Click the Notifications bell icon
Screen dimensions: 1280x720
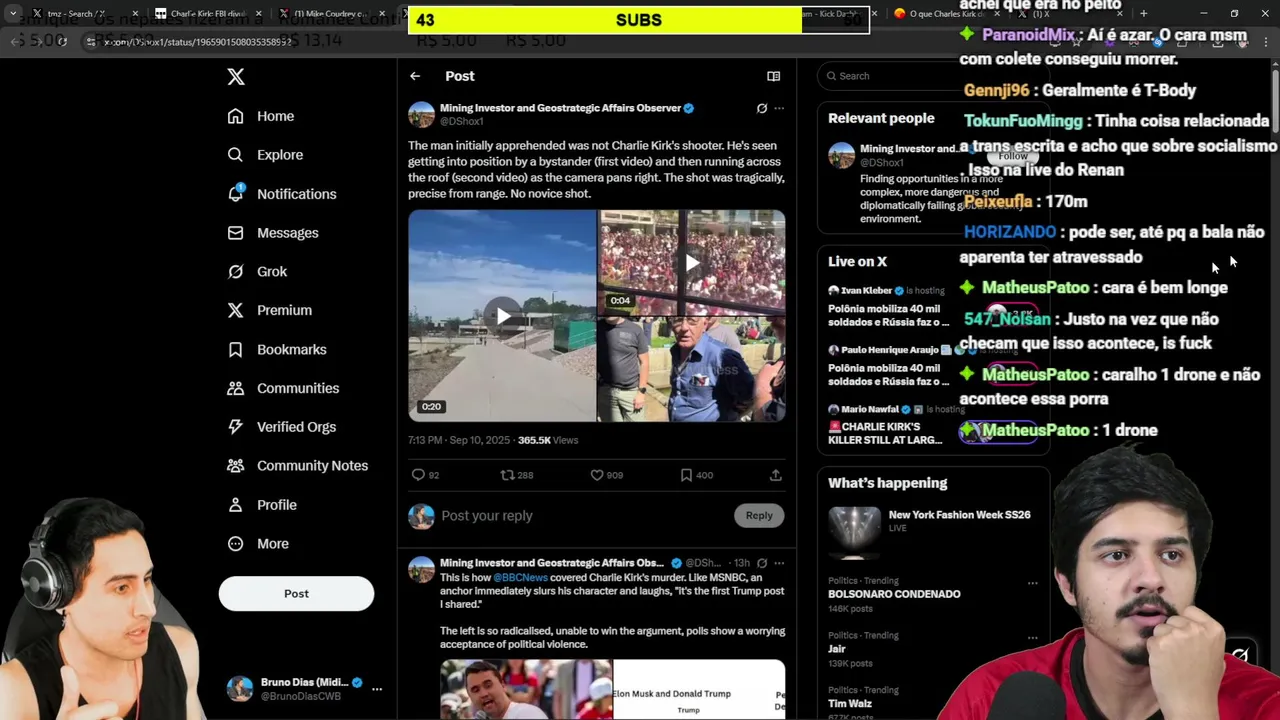coord(235,194)
